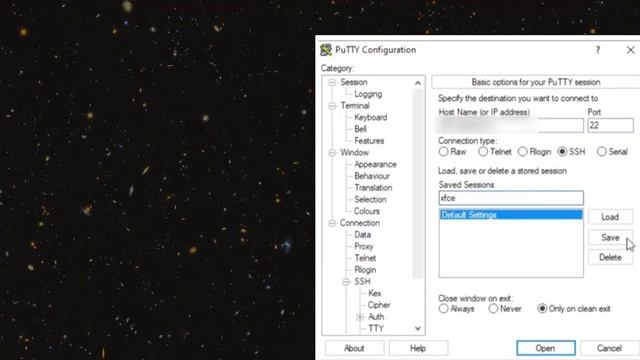Screen dimensions: 640x360
Task: Click the Host Name input field
Action: click(x=511, y=125)
